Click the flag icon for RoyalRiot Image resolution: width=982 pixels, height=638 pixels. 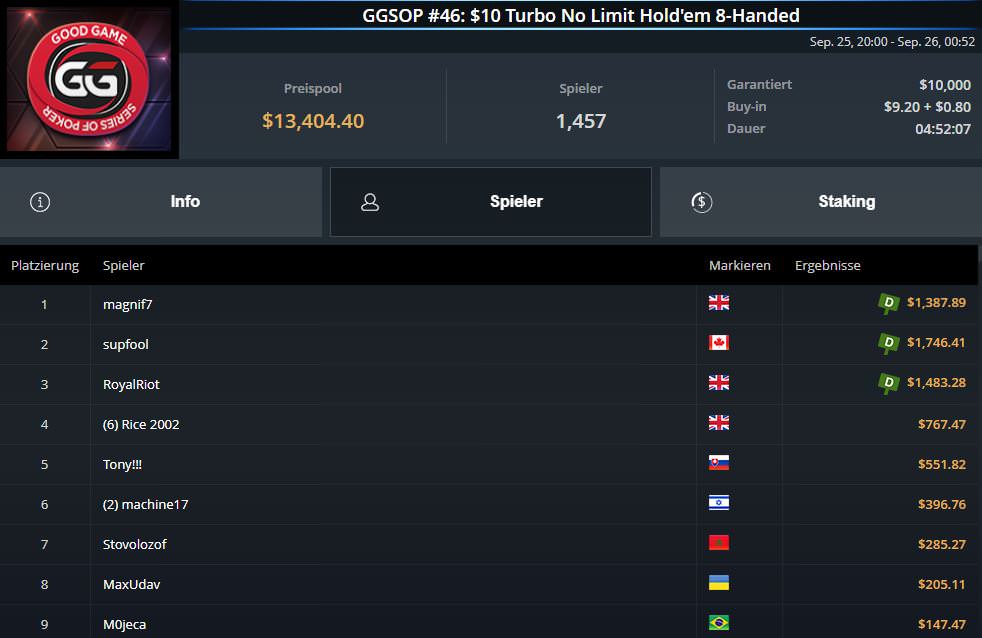(719, 383)
